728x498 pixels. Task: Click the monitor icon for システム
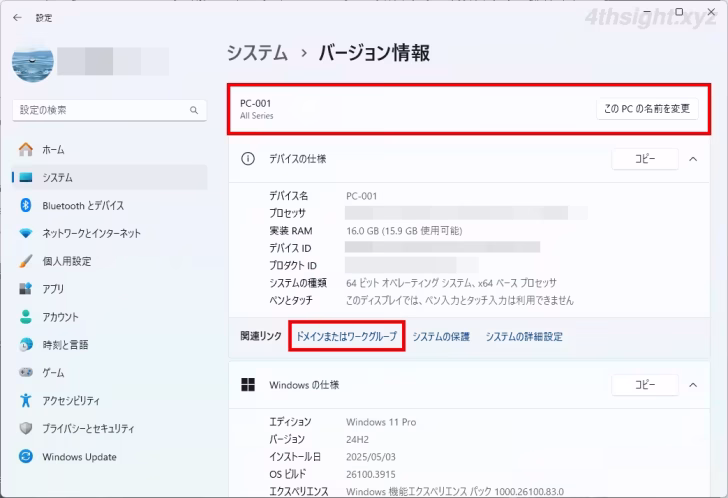[26, 177]
